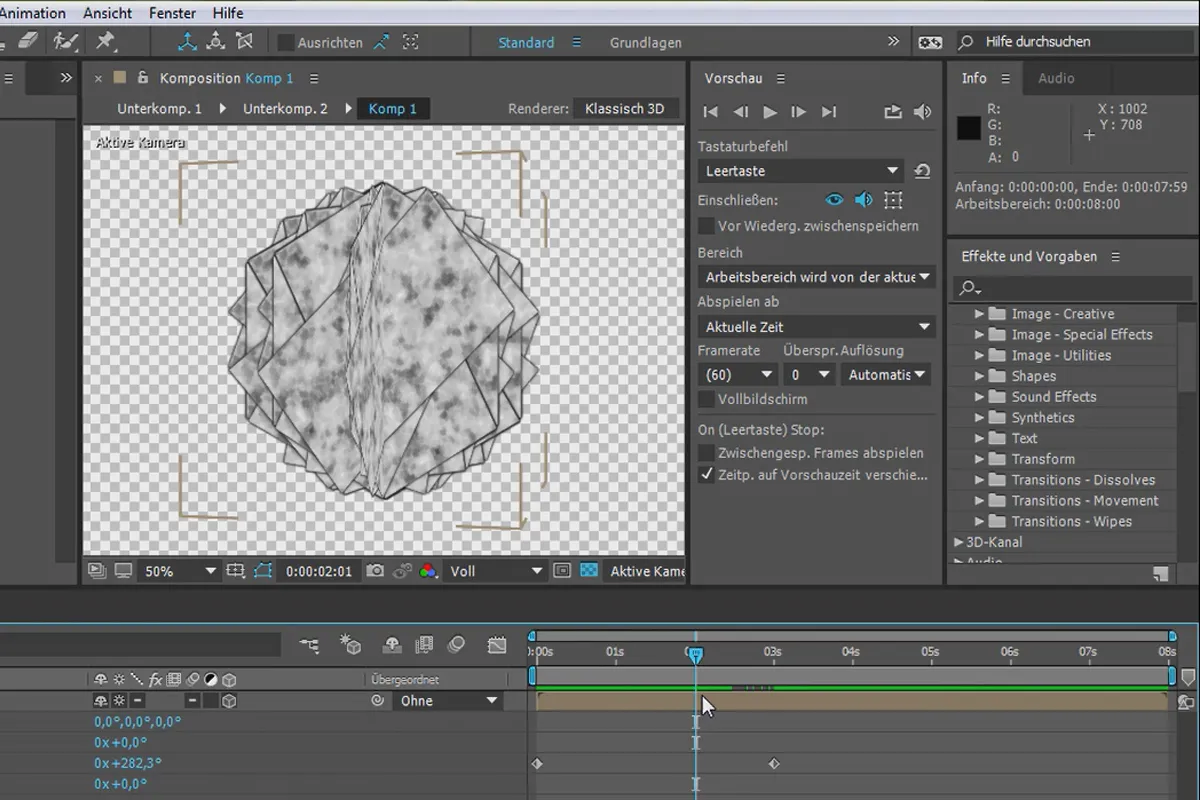Open the Standard workspace menu icon
This screenshot has width=1200, height=800.
[576, 43]
